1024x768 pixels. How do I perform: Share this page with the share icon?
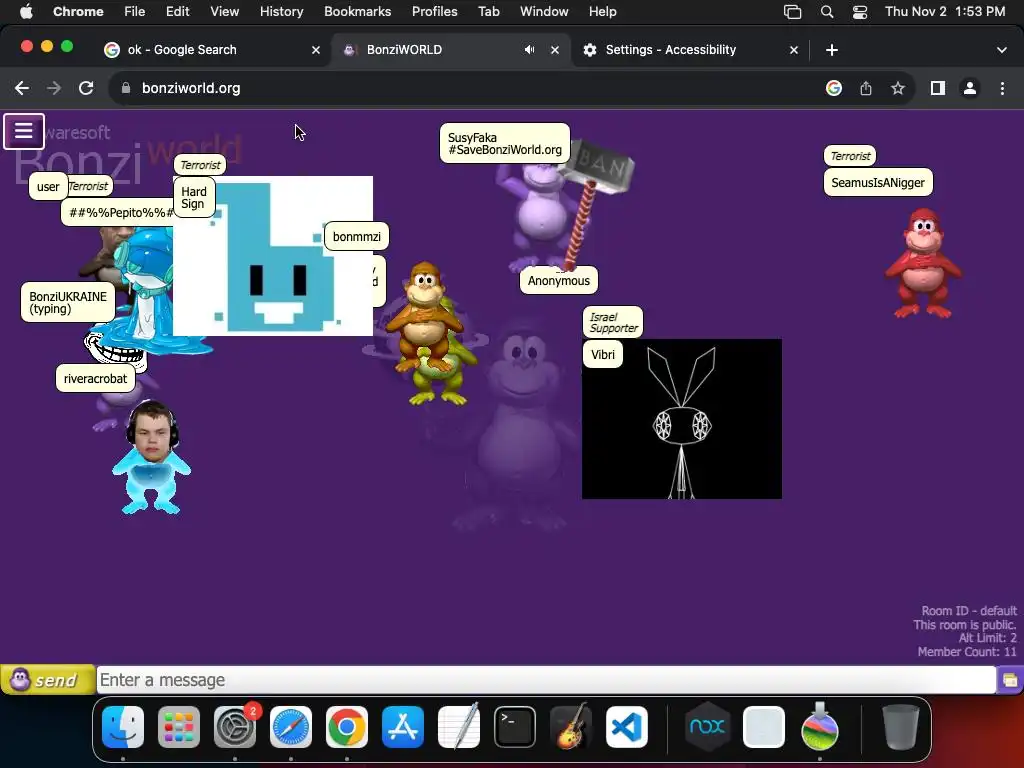coord(866,88)
